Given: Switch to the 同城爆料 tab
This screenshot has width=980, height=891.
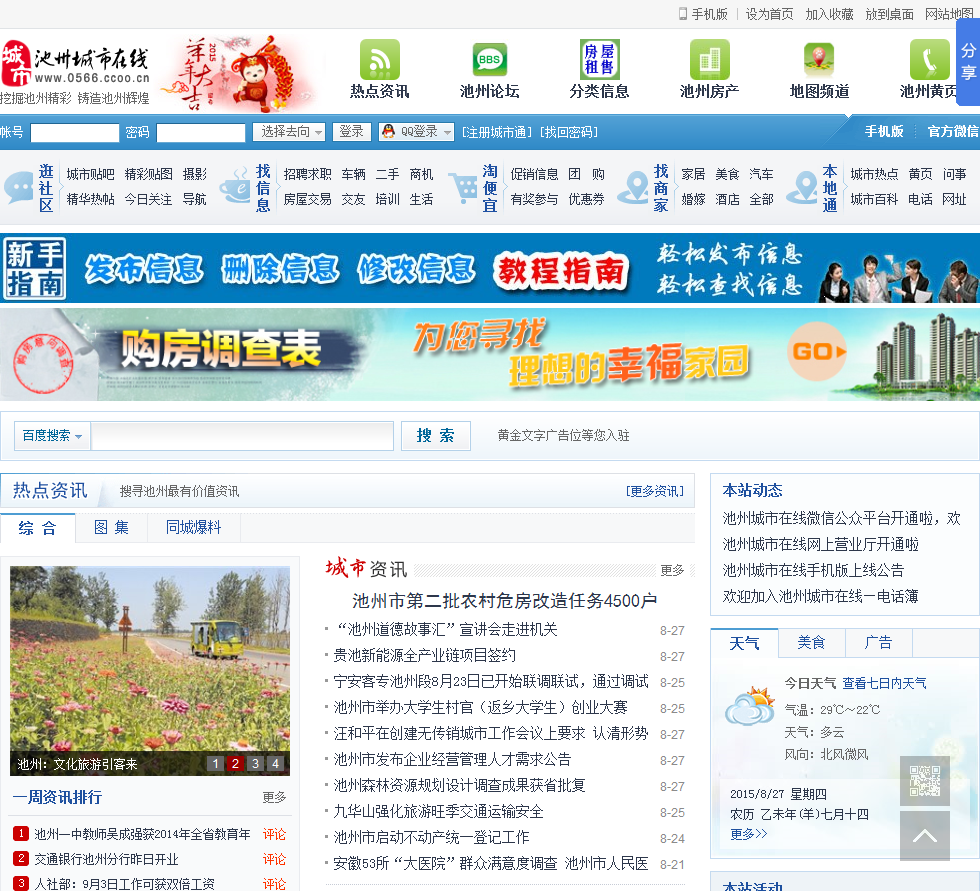Looking at the screenshot, I should pyautogui.click(x=194, y=528).
